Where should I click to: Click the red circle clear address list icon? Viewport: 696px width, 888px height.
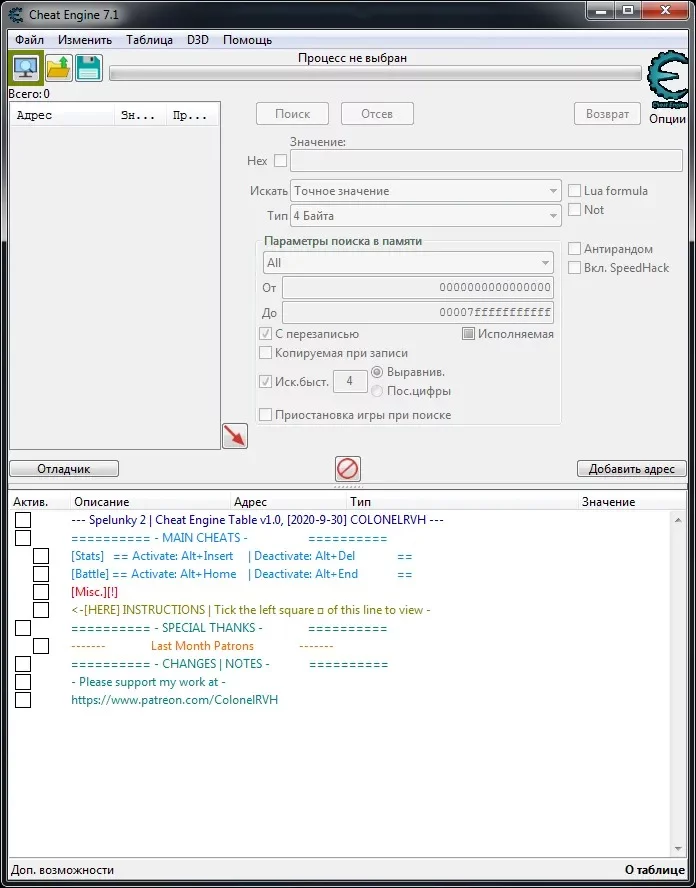(x=347, y=469)
